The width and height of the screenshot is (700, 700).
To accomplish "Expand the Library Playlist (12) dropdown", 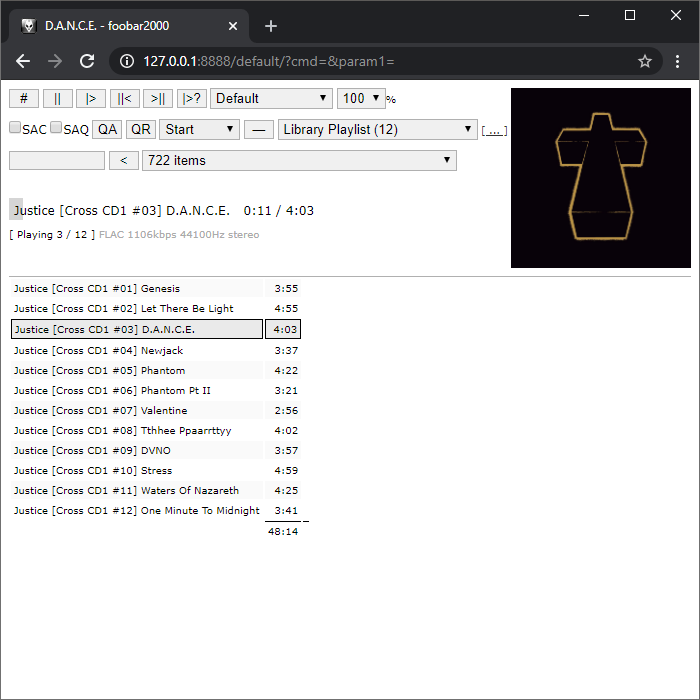I will 378,129.
